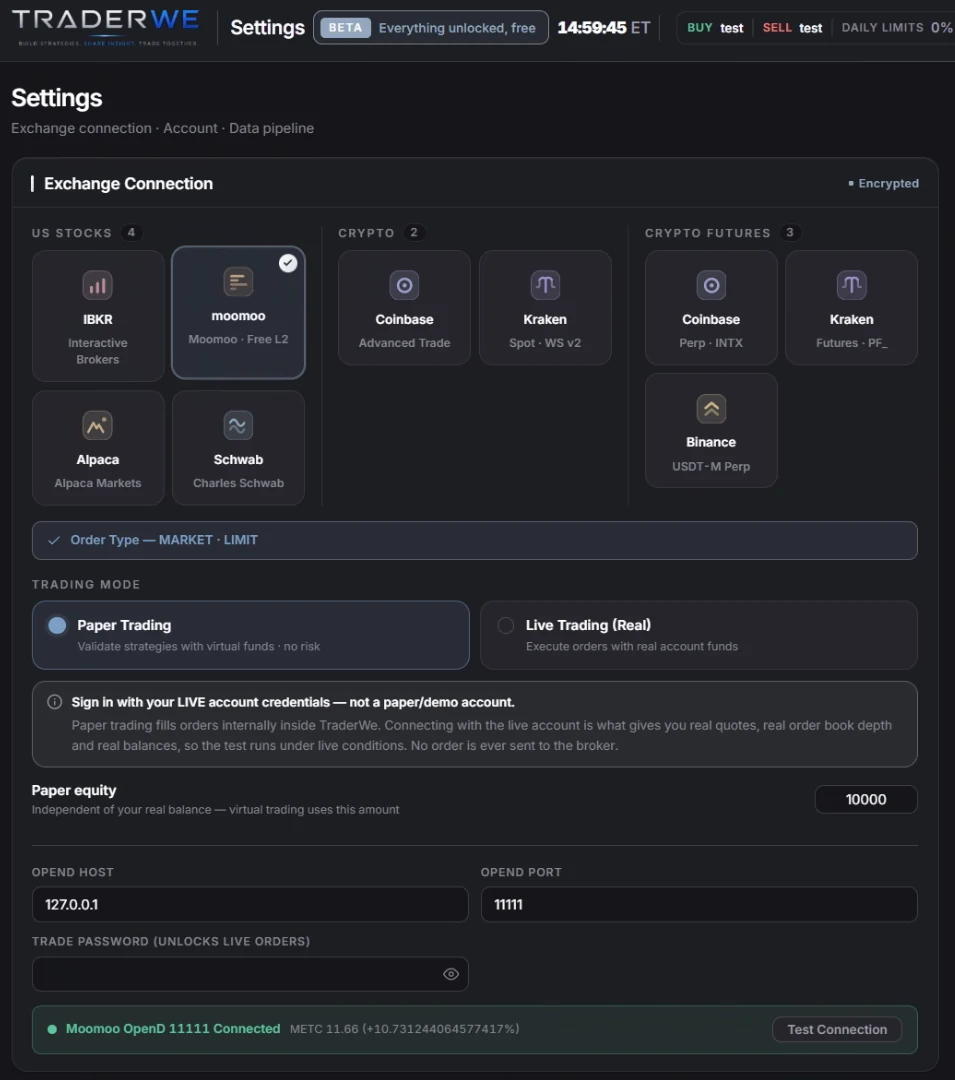Click the US STOCKS count badge 4
This screenshot has width=955, height=1080.
[131, 233]
